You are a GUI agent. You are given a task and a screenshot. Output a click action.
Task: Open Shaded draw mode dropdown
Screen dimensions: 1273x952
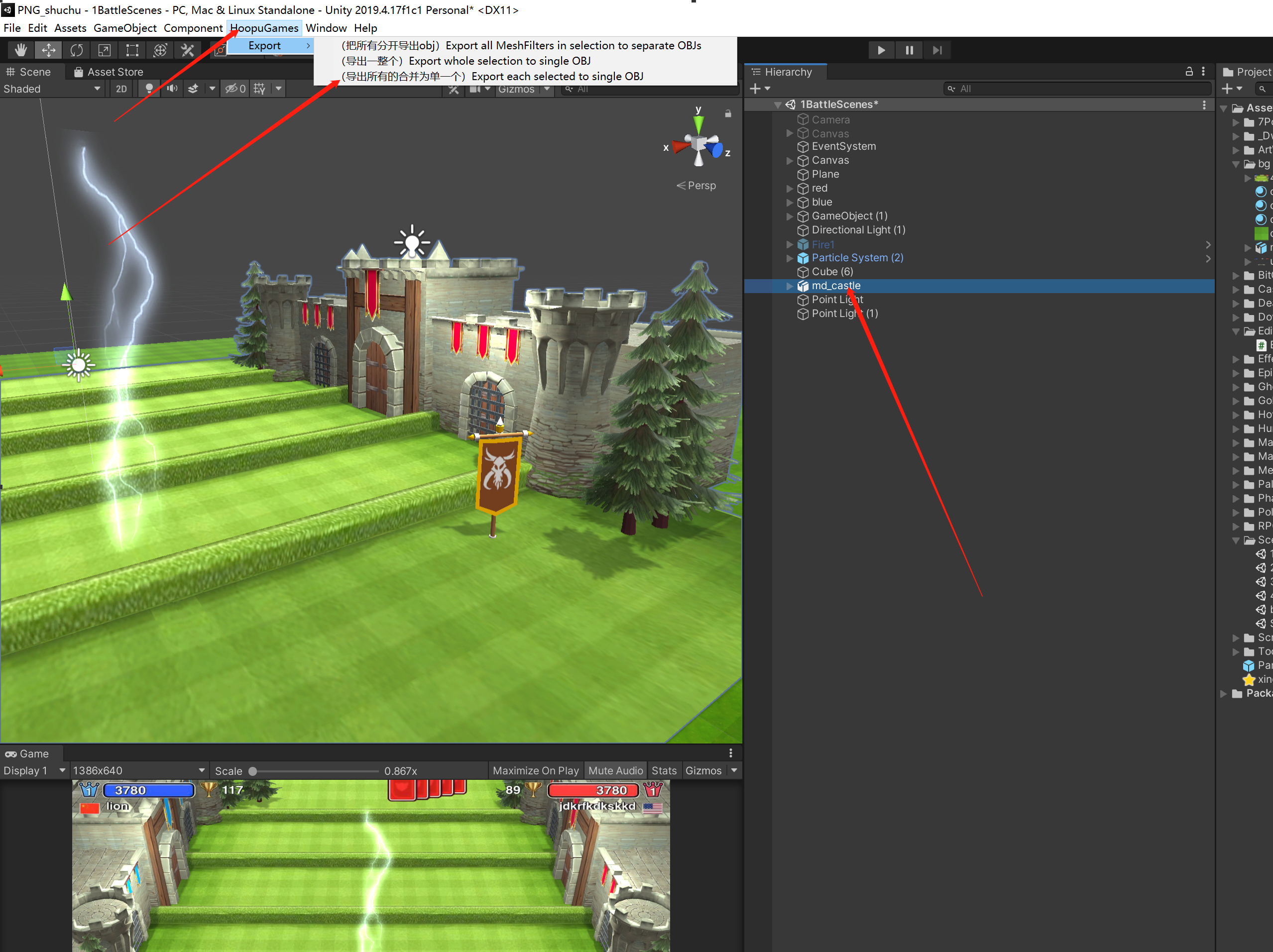click(x=52, y=89)
